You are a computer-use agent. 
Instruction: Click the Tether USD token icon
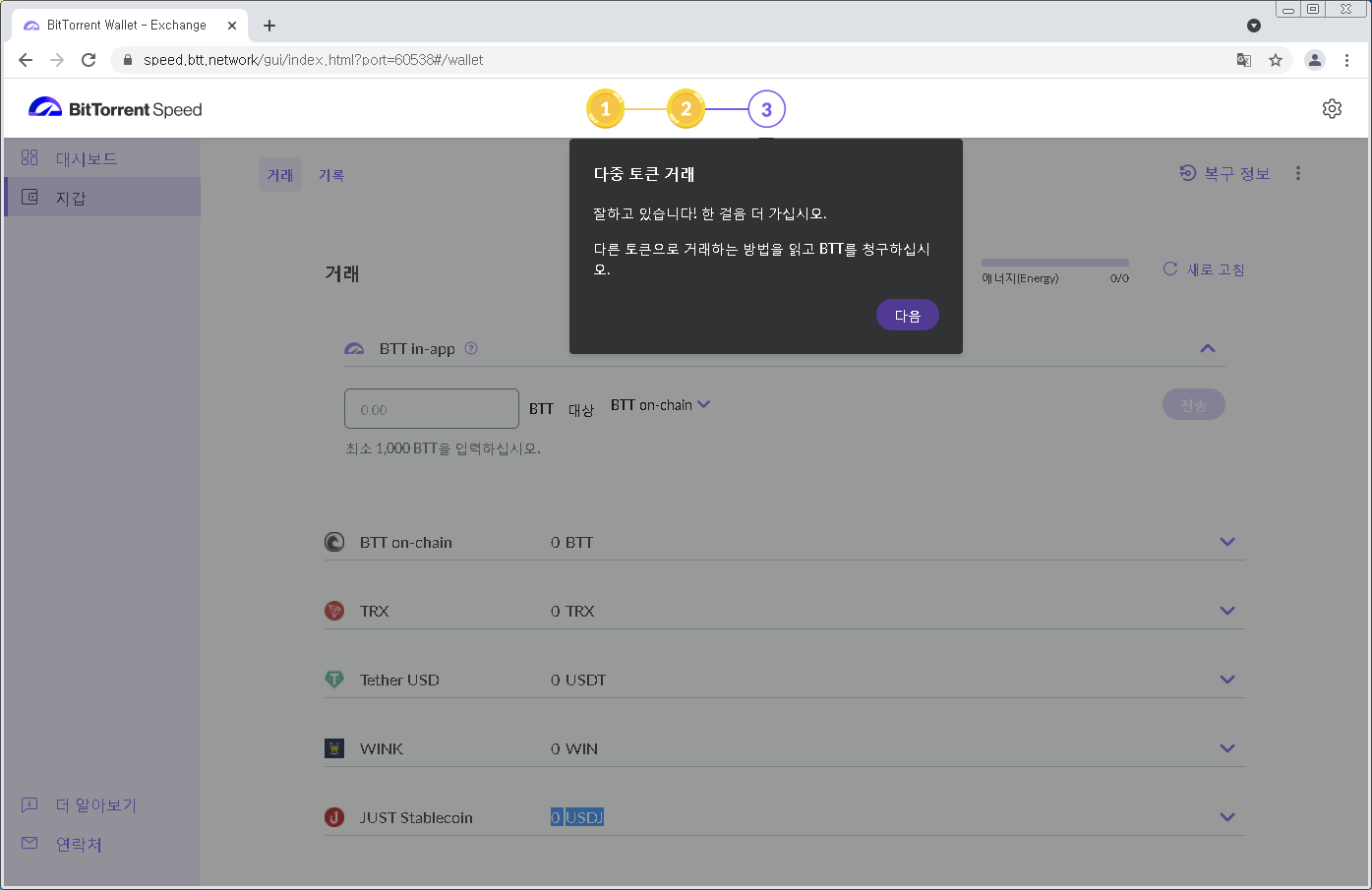[x=334, y=680]
